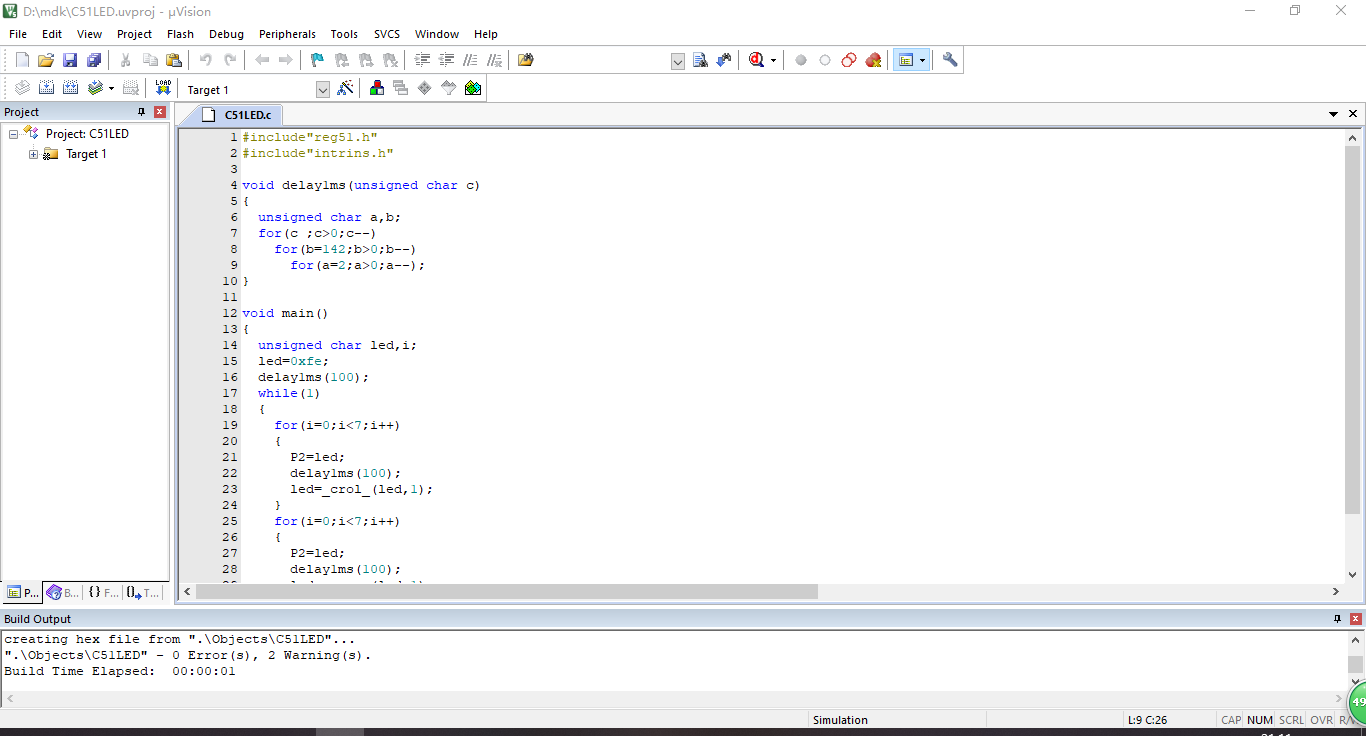Select the Project panel tab
Viewport: 1366px width, 736px height.
23,593
